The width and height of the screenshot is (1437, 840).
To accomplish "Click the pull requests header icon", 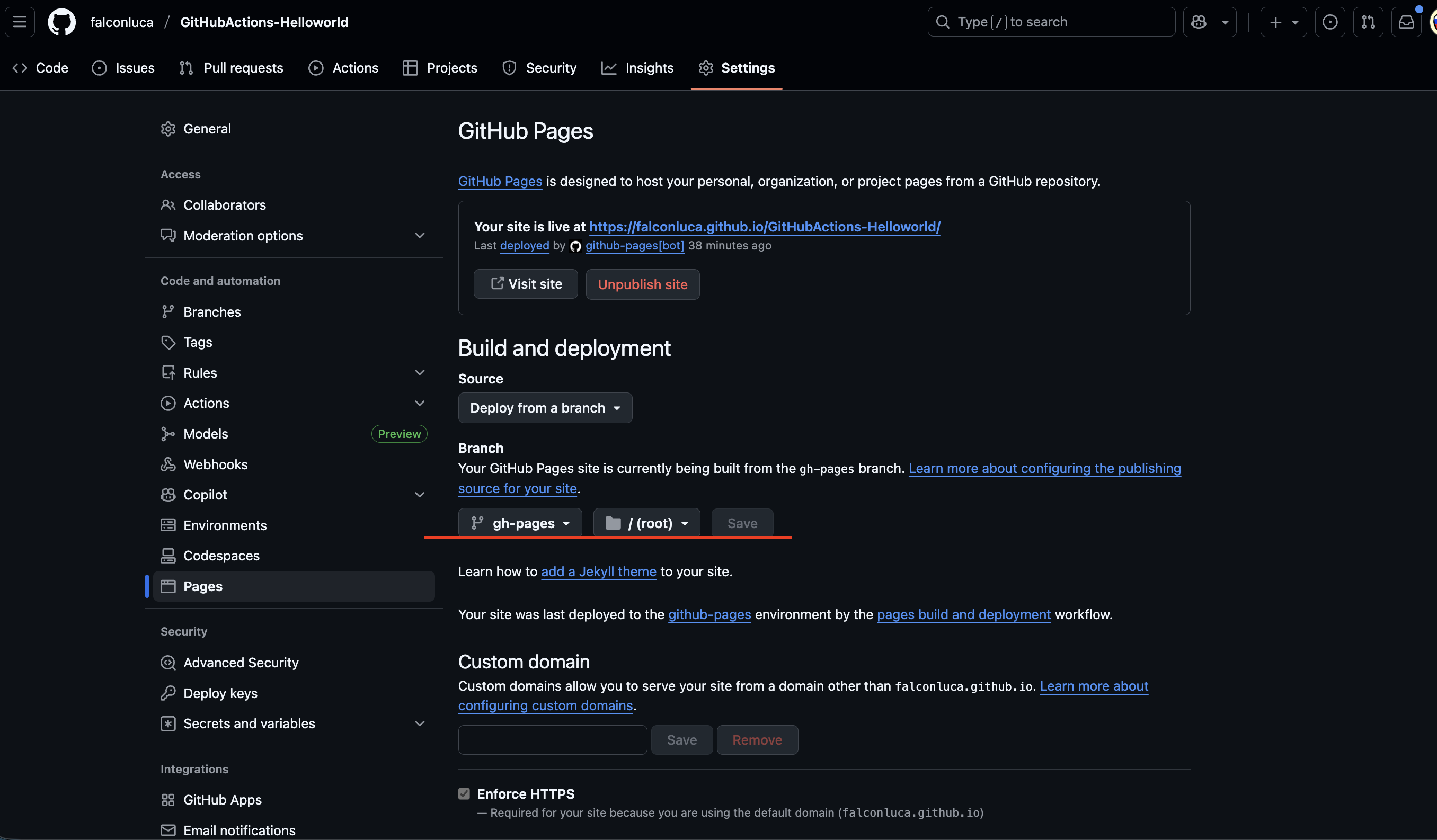I will (x=1368, y=22).
